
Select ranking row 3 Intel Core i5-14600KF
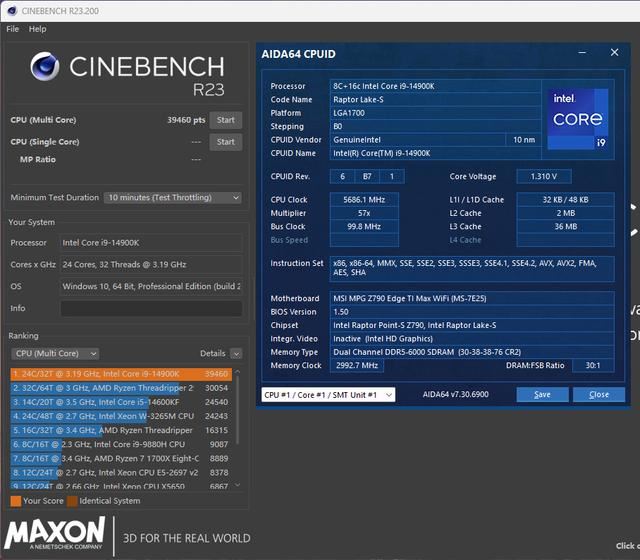click(121, 402)
